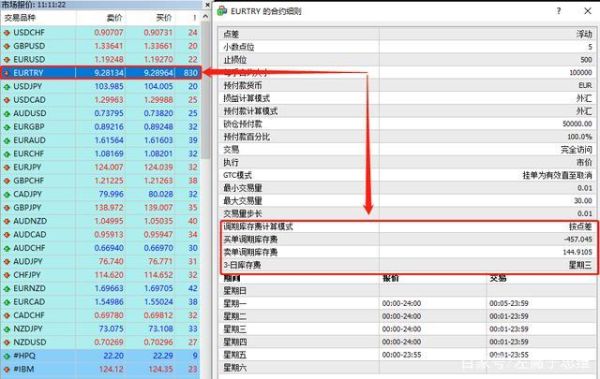
Task: Select the NZDUSD symbol row
Action: (x=101, y=342)
